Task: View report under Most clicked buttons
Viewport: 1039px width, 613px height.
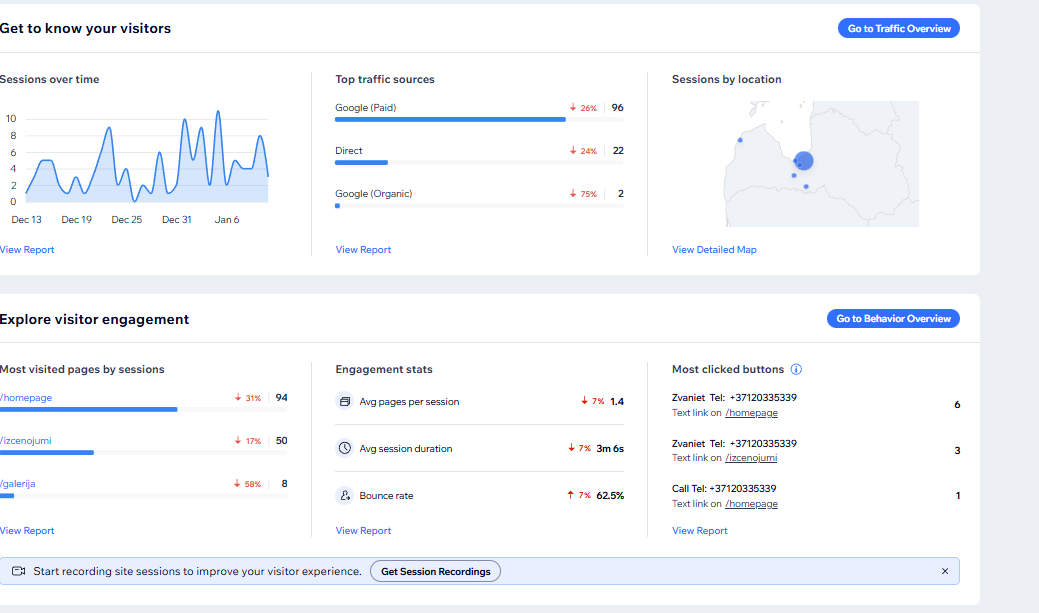Action: [700, 531]
